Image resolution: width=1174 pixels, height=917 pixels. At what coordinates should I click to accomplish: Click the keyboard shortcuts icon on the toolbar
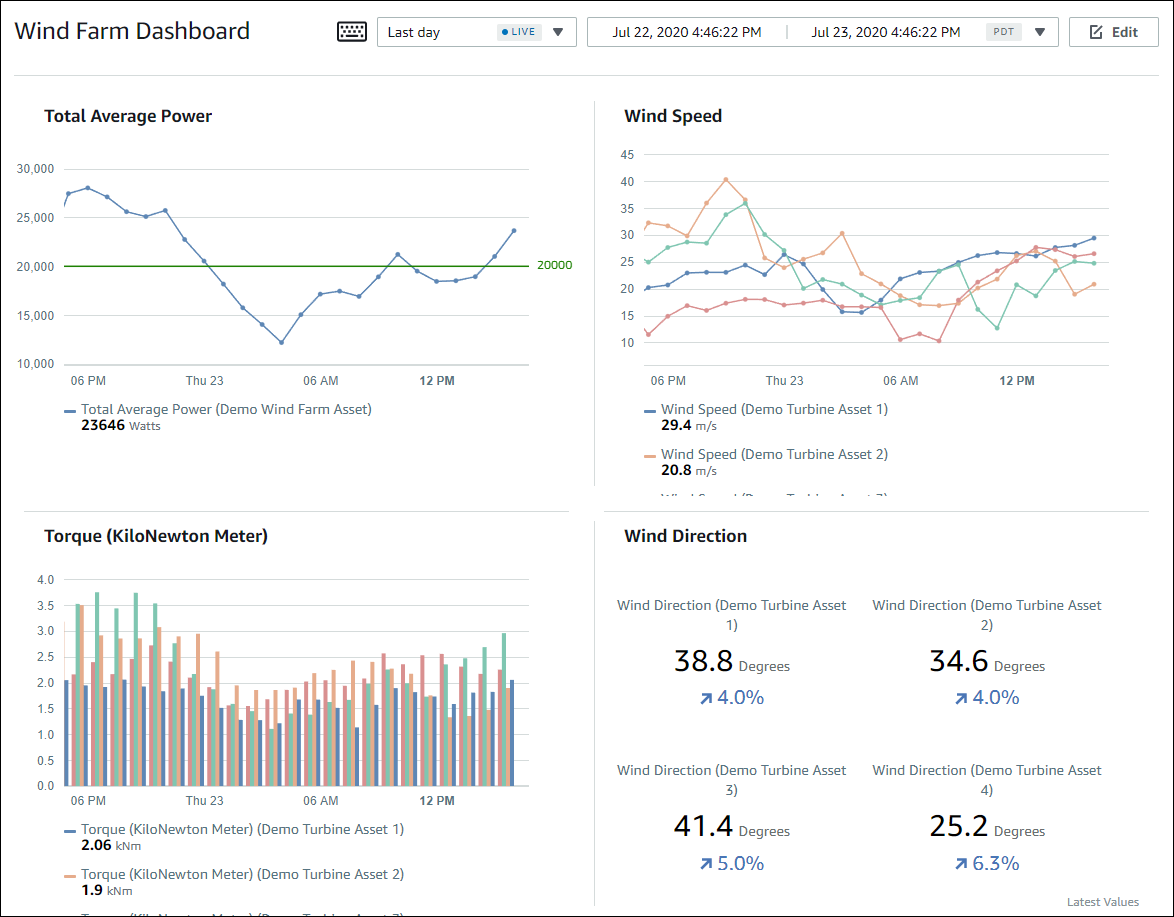tap(351, 31)
